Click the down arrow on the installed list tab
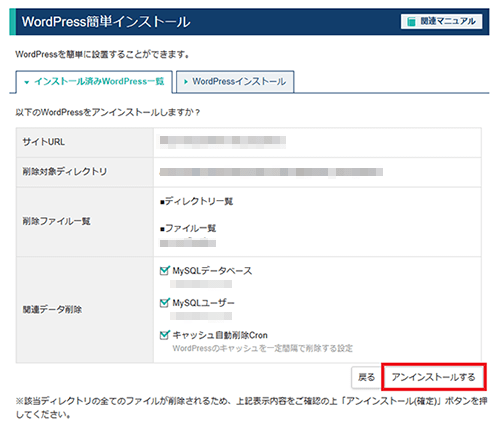The width and height of the screenshot is (500, 427). click(x=27, y=82)
